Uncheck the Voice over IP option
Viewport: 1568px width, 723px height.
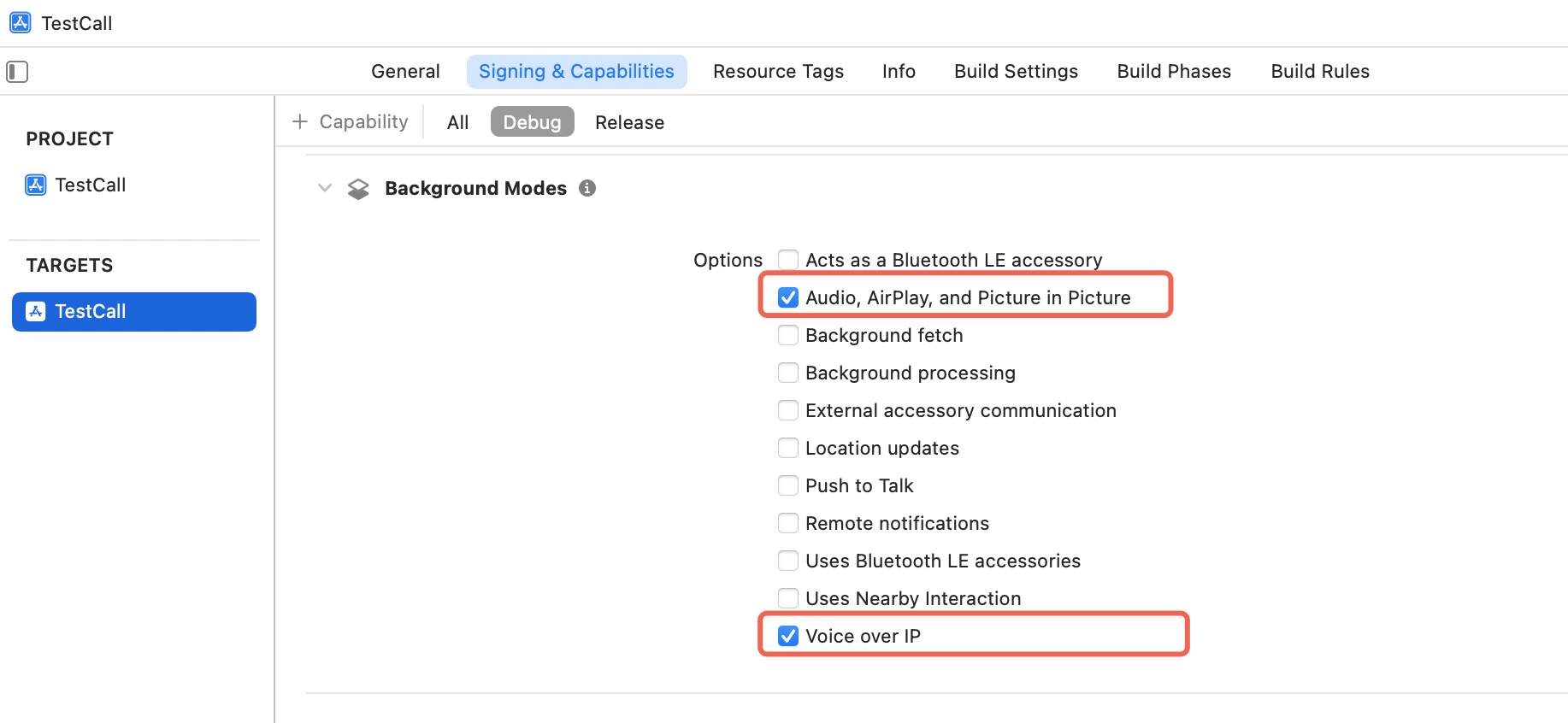(788, 636)
